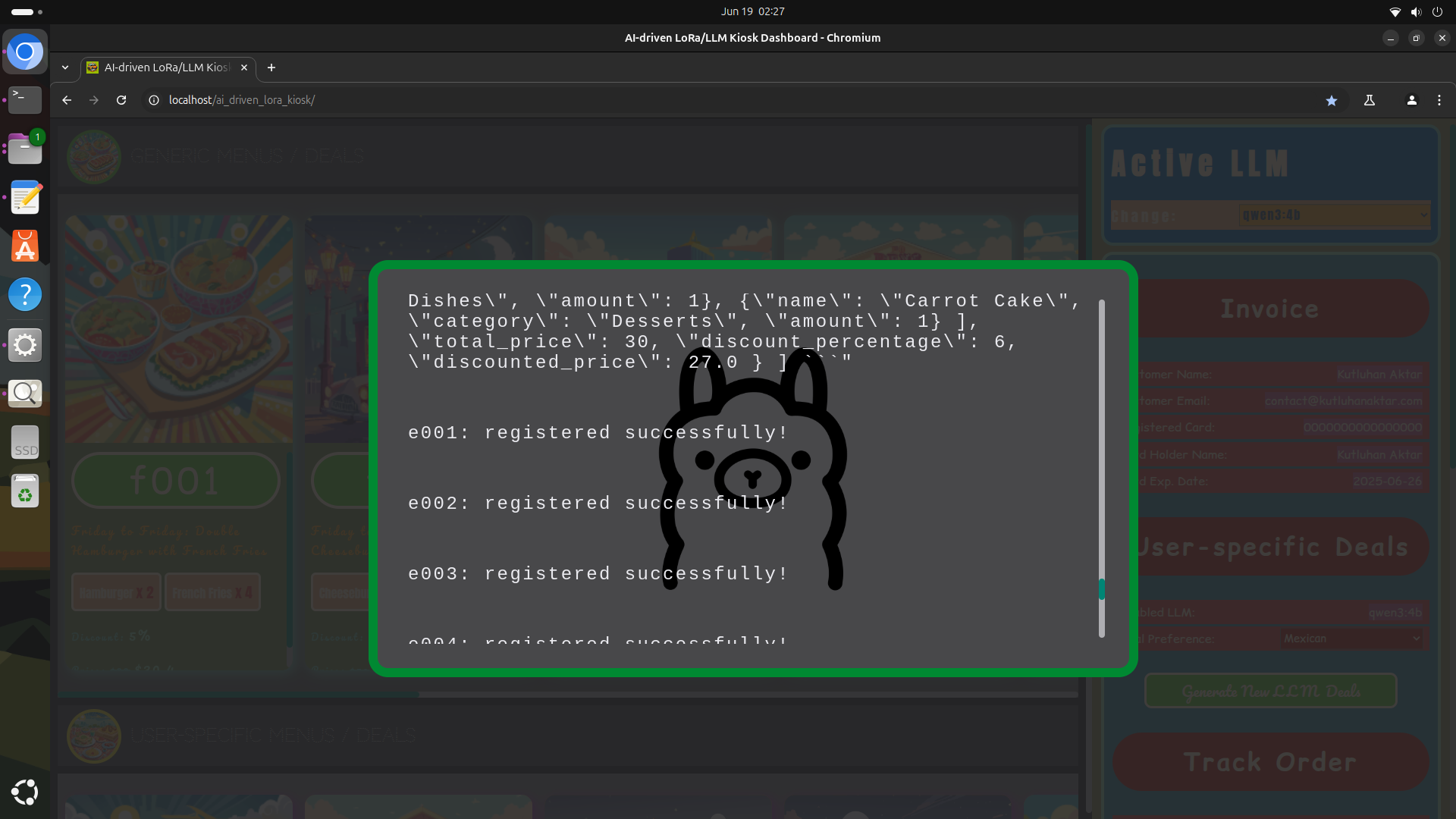
Task: Click the Generic Menus / Deals logo
Action: pyautogui.click(x=94, y=156)
